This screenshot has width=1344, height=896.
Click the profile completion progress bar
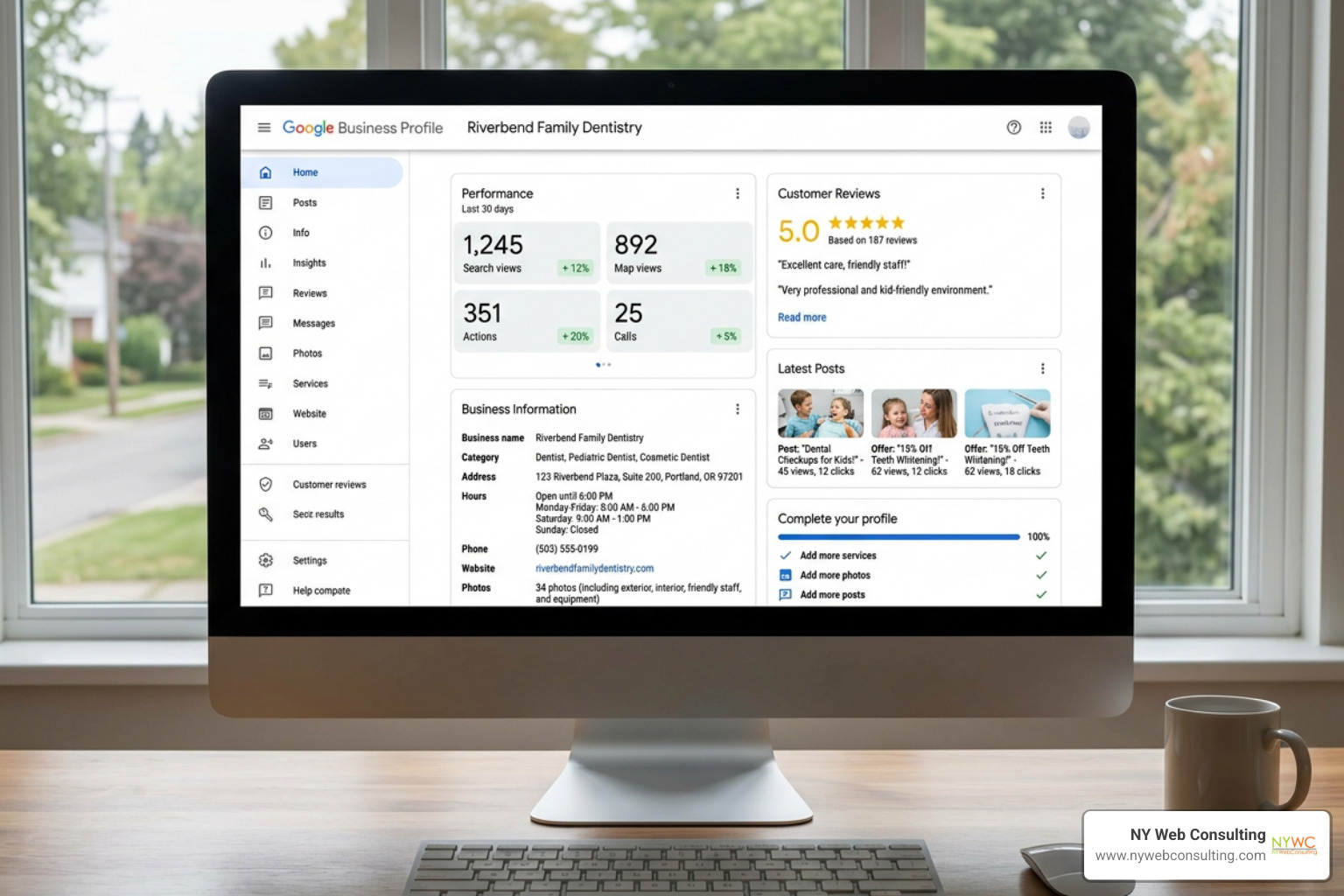tap(899, 536)
